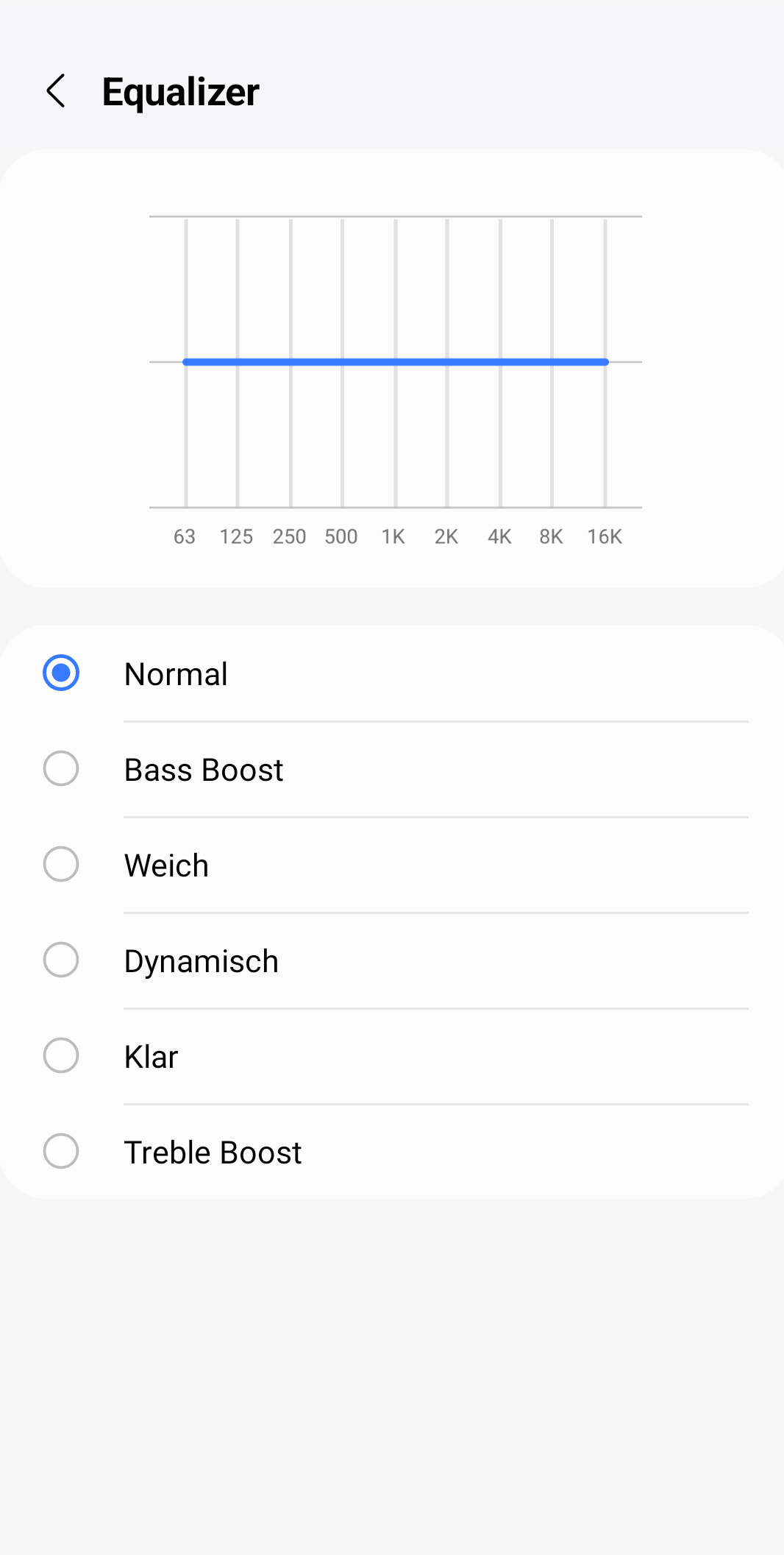The image size is (784, 1555).
Task: Tap the Treble Boost preset label
Action: [x=213, y=1153]
